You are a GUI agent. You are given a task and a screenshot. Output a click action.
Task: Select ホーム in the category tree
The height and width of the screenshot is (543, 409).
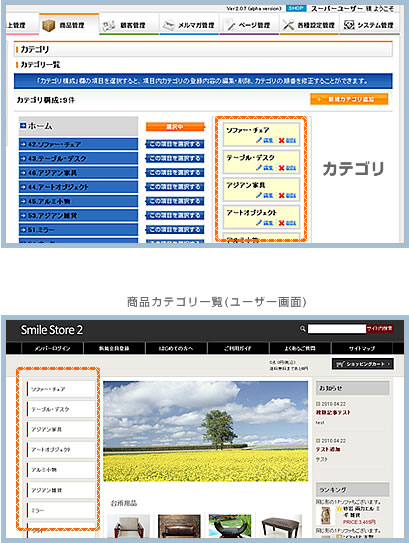[x=78, y=126]
